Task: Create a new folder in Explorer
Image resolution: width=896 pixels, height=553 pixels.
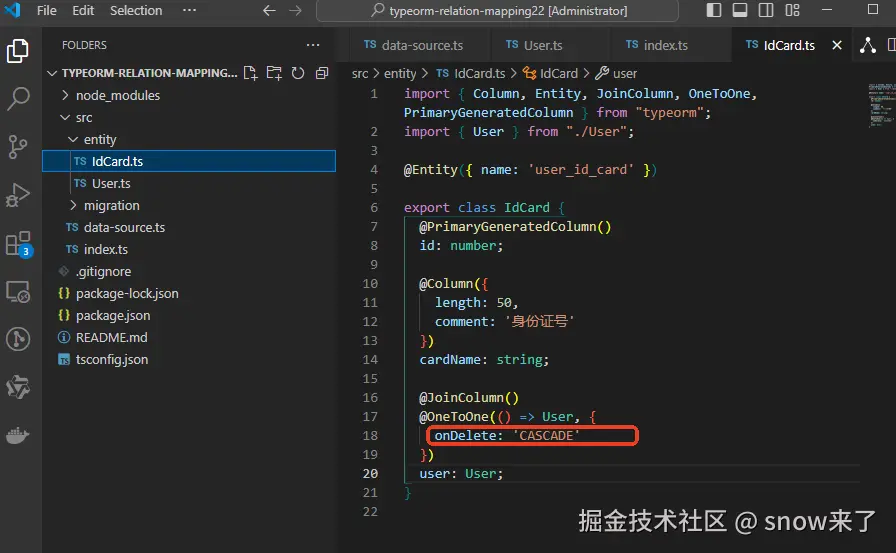Action: 274,73
